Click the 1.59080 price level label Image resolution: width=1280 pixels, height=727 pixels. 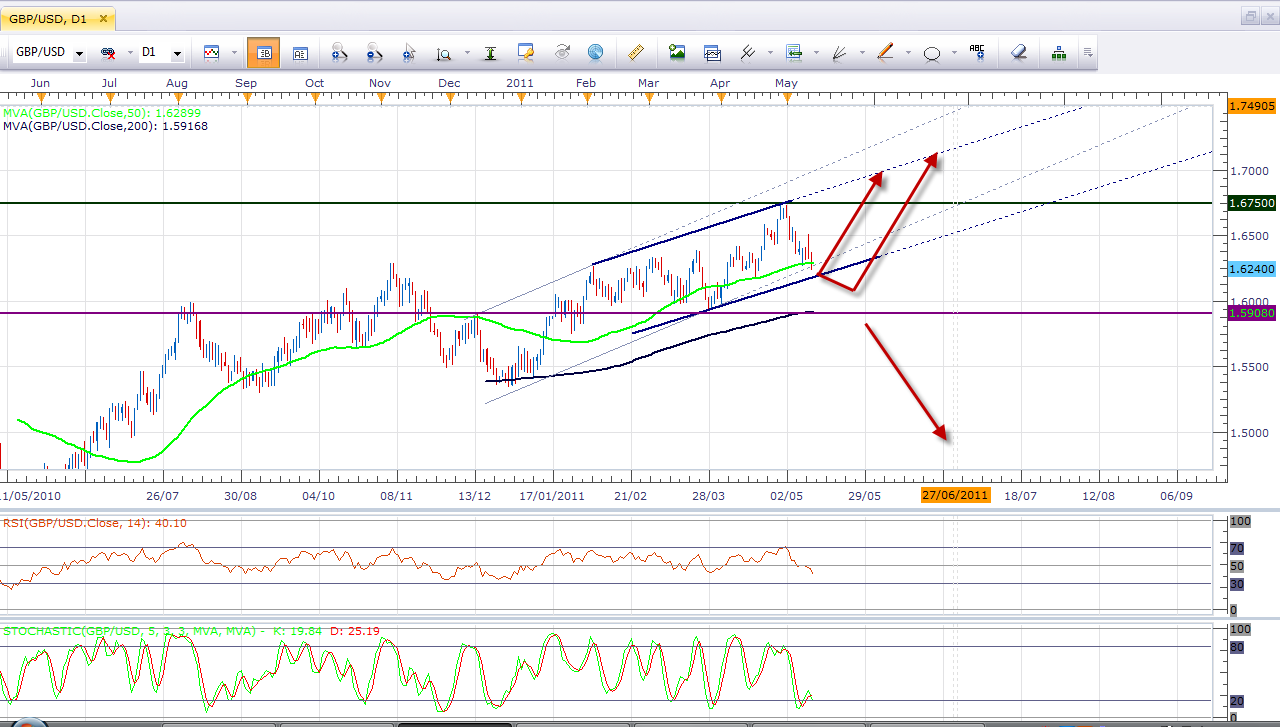[x=1252, y=313]
